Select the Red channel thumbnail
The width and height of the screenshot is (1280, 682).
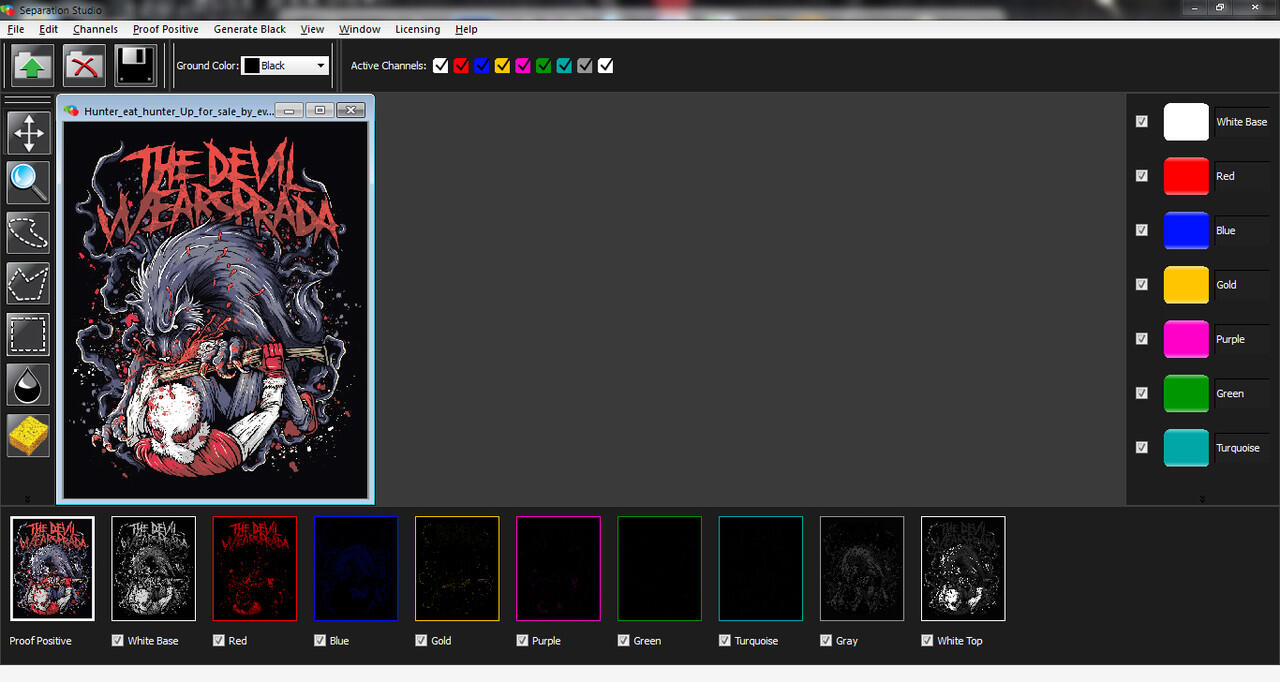(254, 568)
